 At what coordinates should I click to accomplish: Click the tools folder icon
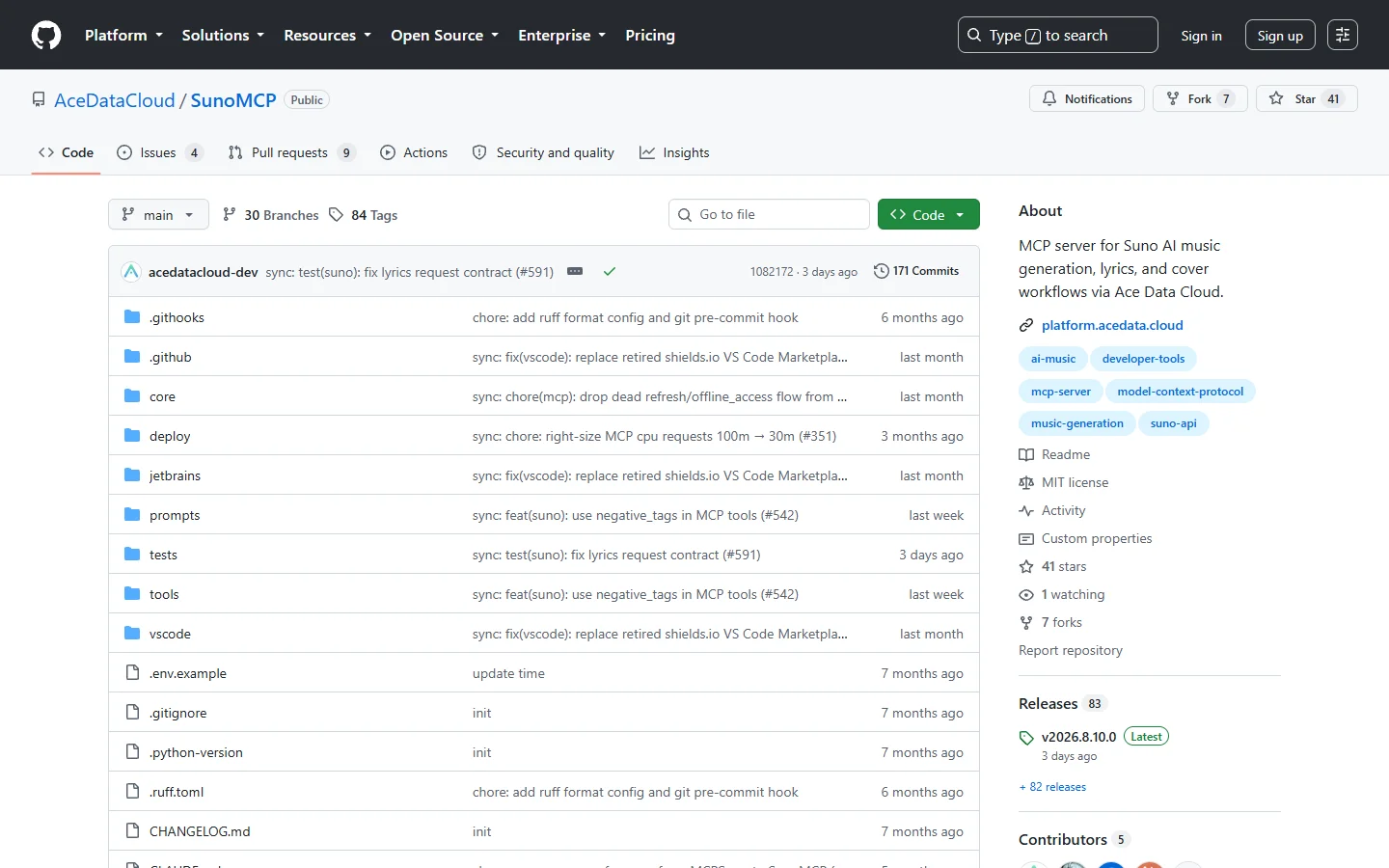coord(132,594)
